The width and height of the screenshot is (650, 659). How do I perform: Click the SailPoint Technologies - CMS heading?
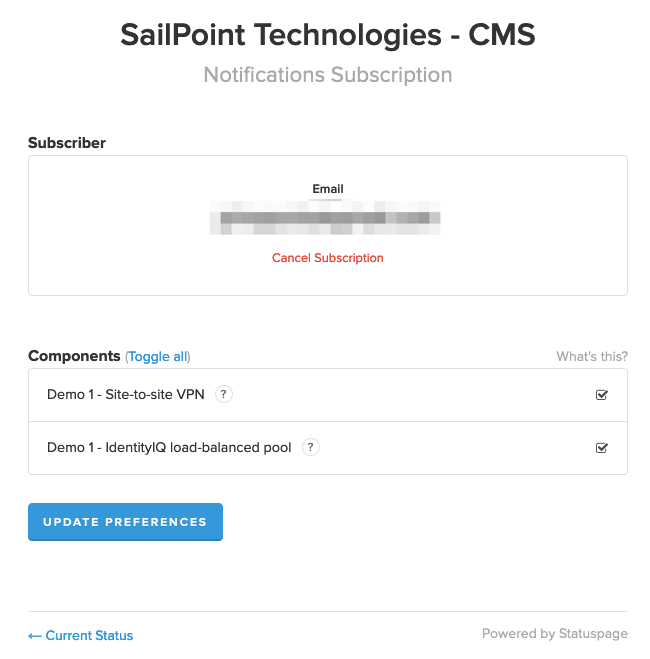click(x=328, y=35)
